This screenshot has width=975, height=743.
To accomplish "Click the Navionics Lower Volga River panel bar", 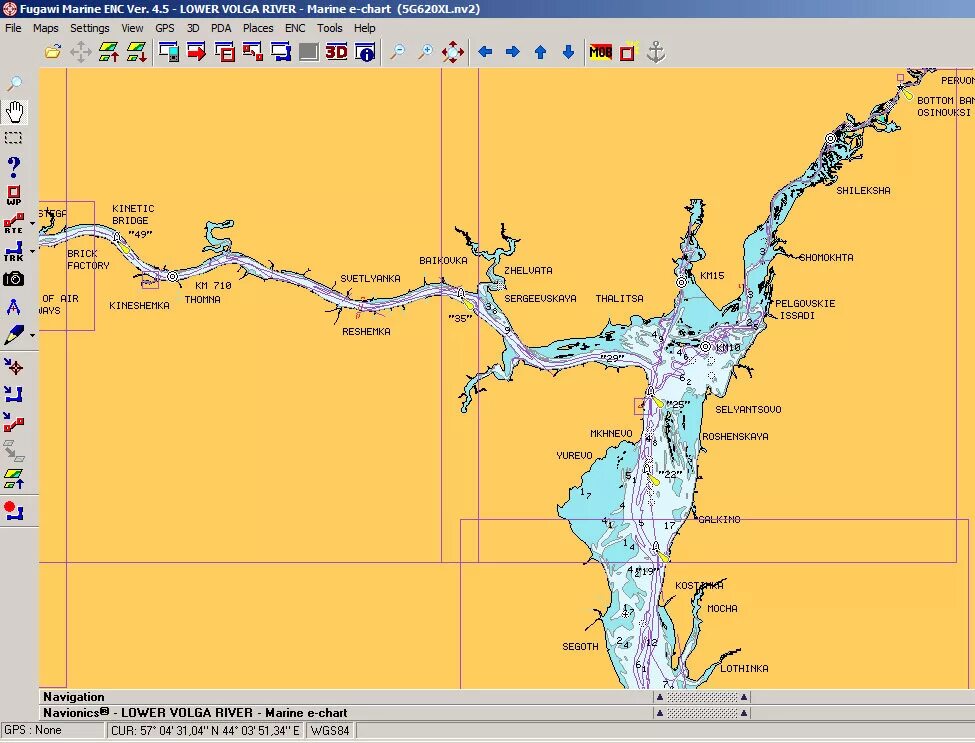I will pyautogui.click(x=507, y=713).
